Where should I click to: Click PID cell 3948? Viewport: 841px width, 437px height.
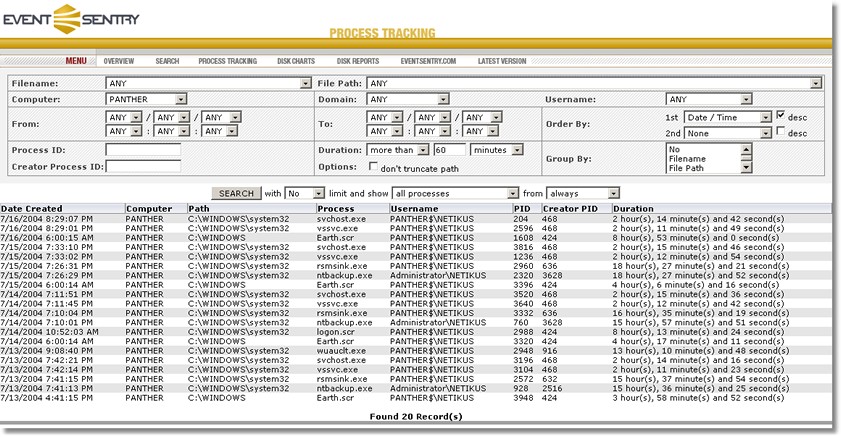523,398
